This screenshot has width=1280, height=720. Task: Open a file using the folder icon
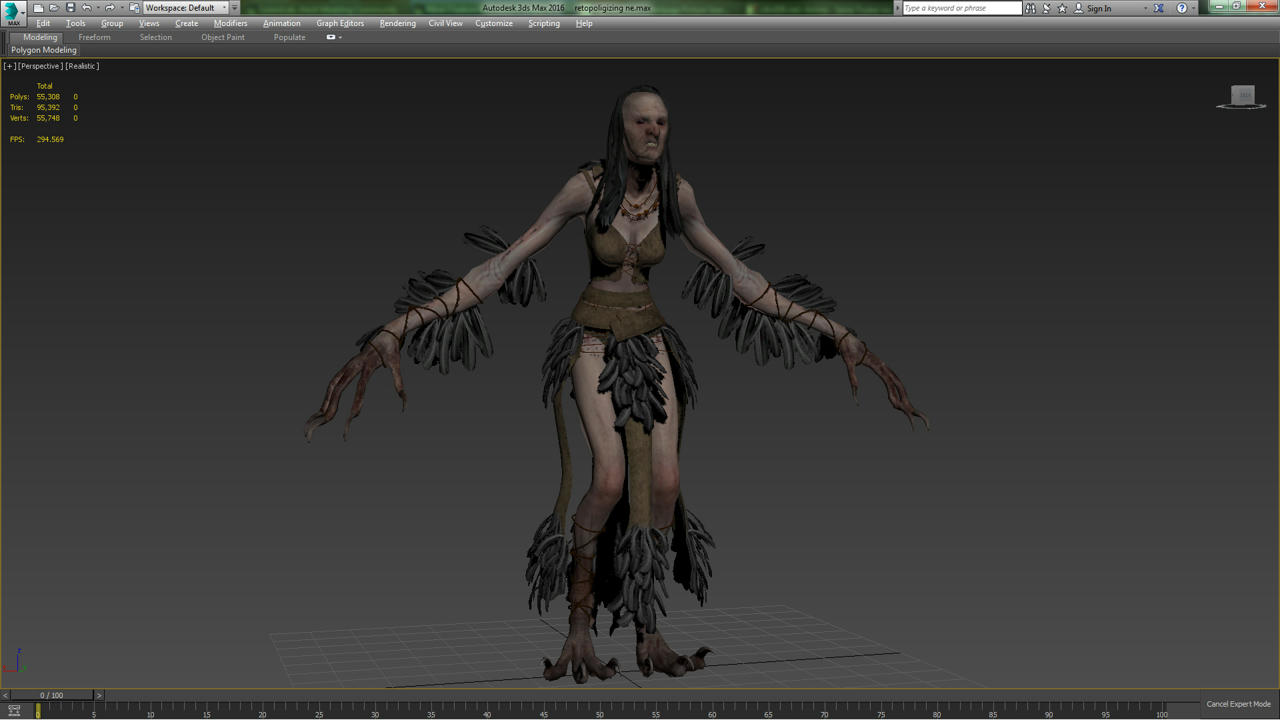(54, 8)
